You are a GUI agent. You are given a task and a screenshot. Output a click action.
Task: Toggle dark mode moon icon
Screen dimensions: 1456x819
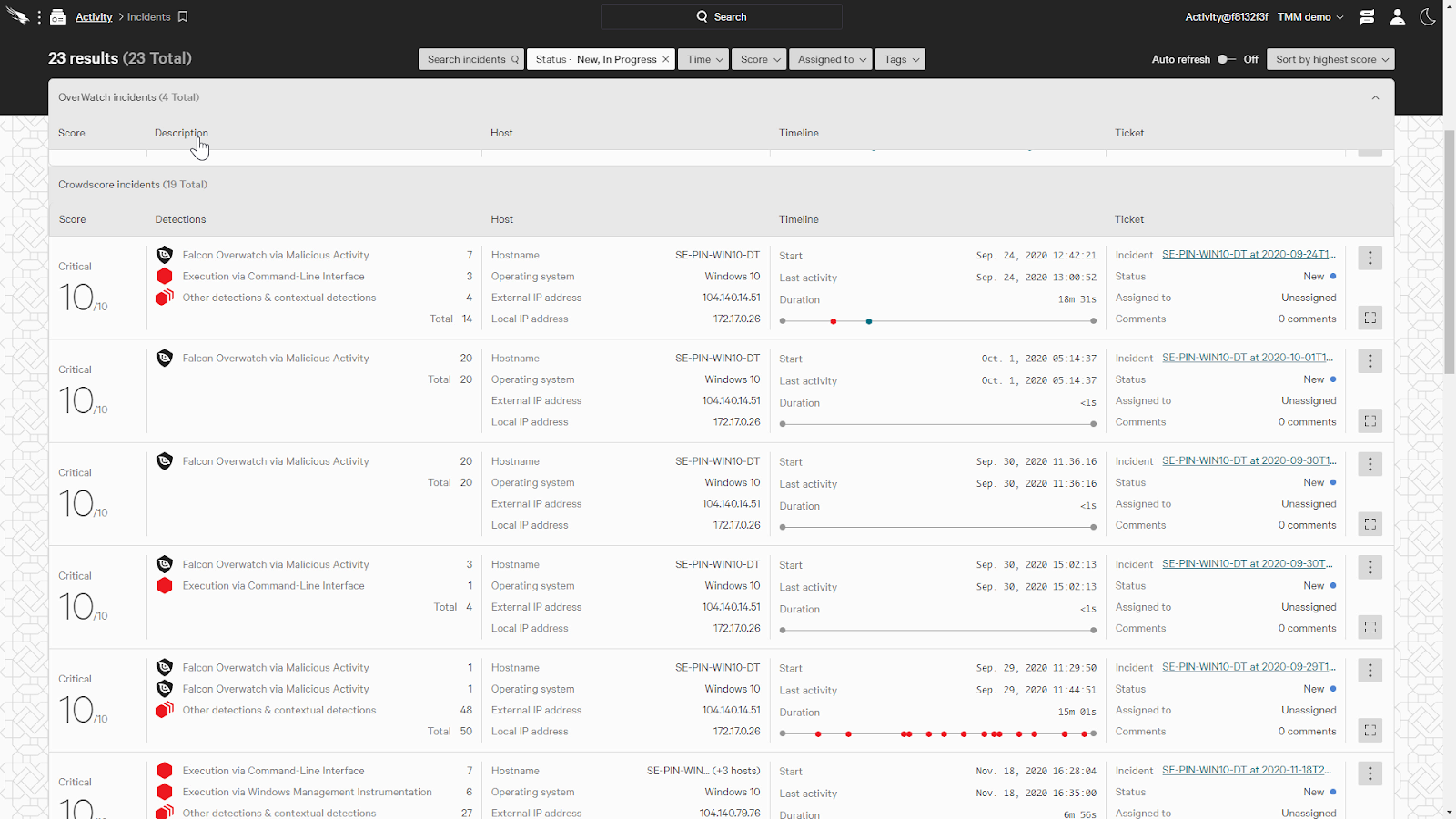tap(1428, 16)
